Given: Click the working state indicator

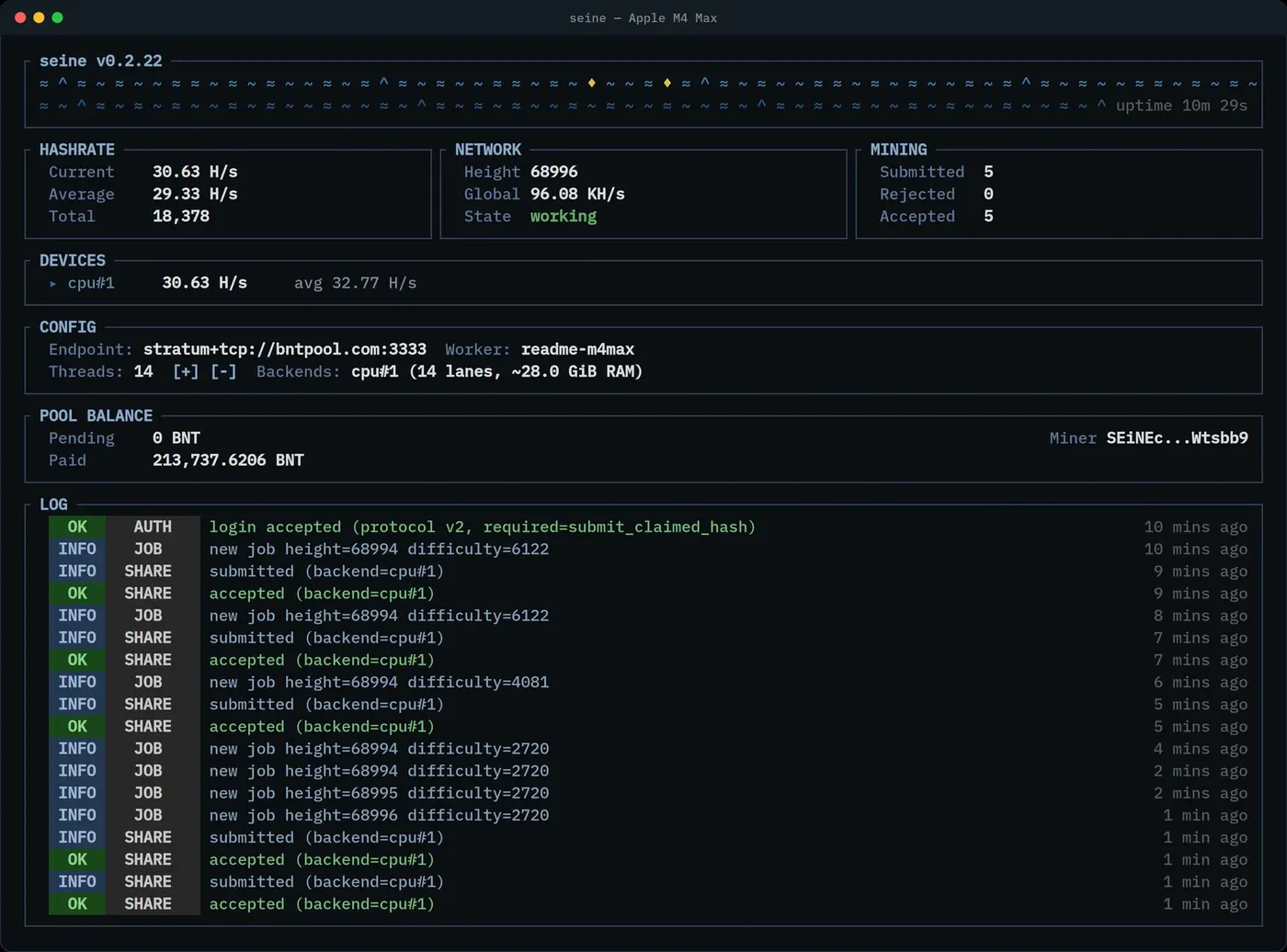Looking at the screenshot, I should click(x=564, y=216).
